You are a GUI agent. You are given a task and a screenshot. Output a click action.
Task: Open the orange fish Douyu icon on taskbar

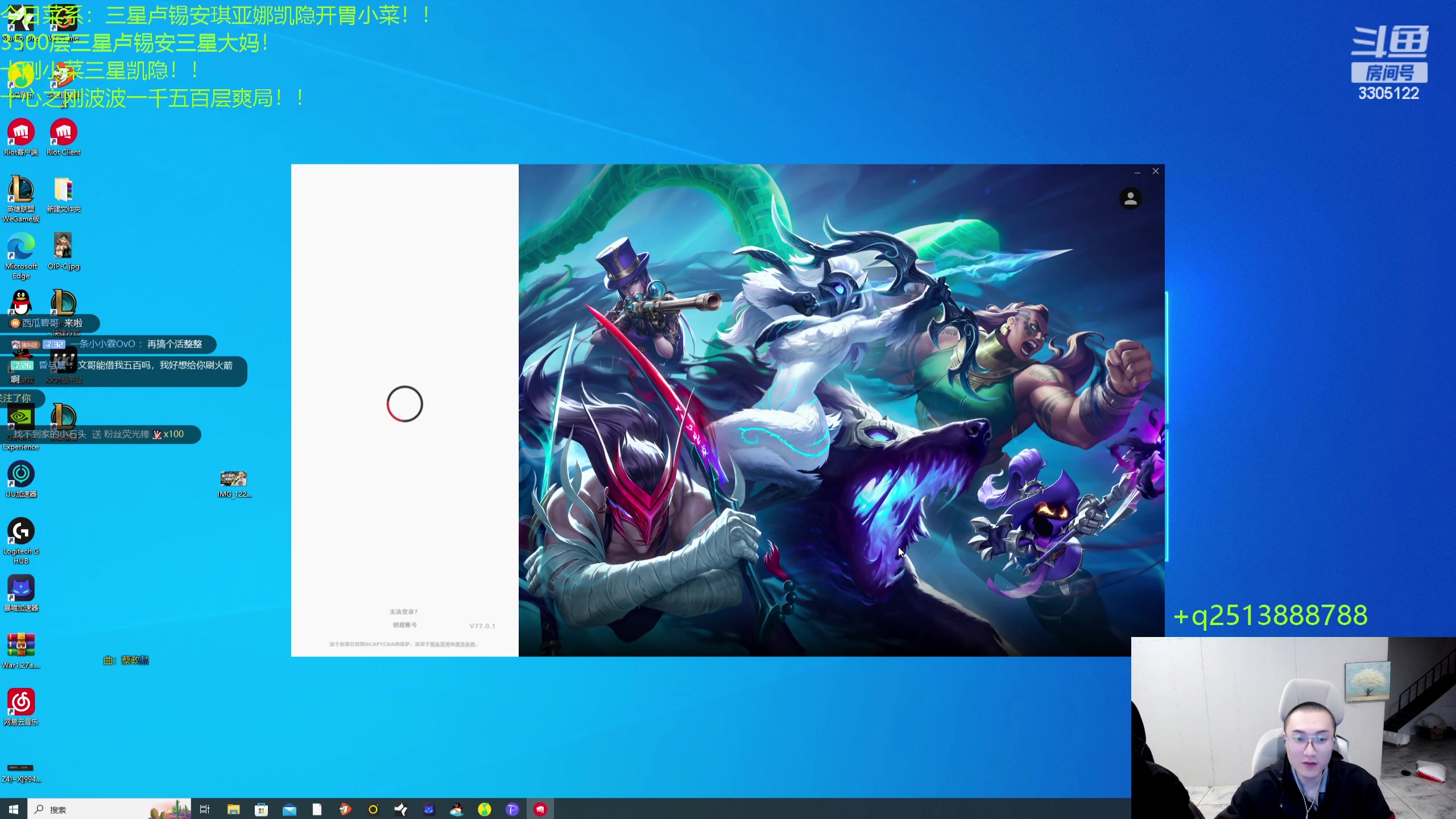345,809
